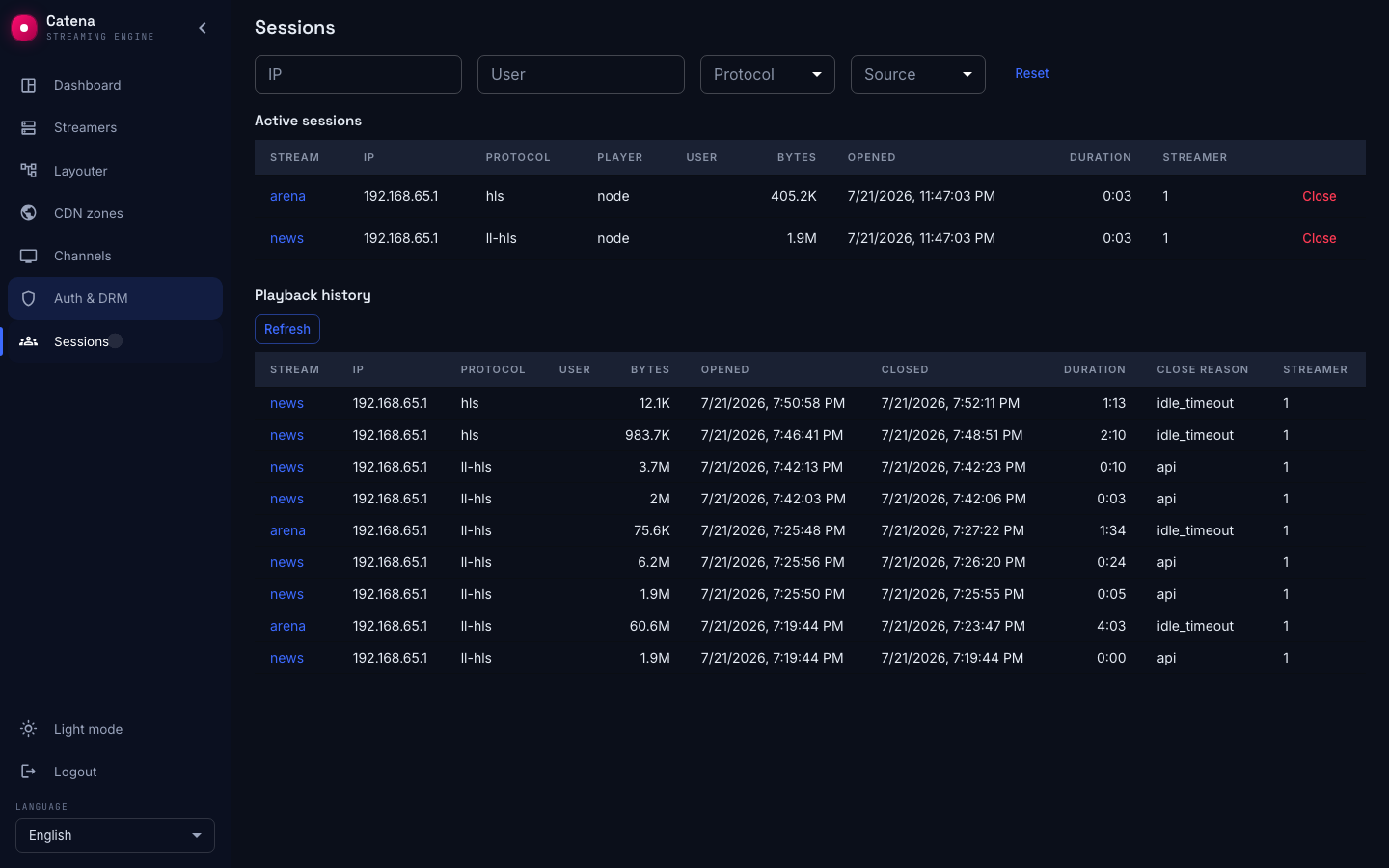Open news stream opened at 7:25:56 PM
This screenshot has width=1389, height=868.
(x=286, y=562)
